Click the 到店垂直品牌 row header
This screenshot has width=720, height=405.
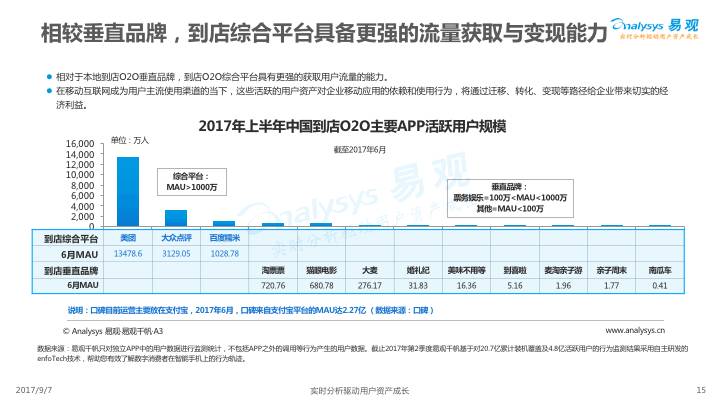click(71, 270)
